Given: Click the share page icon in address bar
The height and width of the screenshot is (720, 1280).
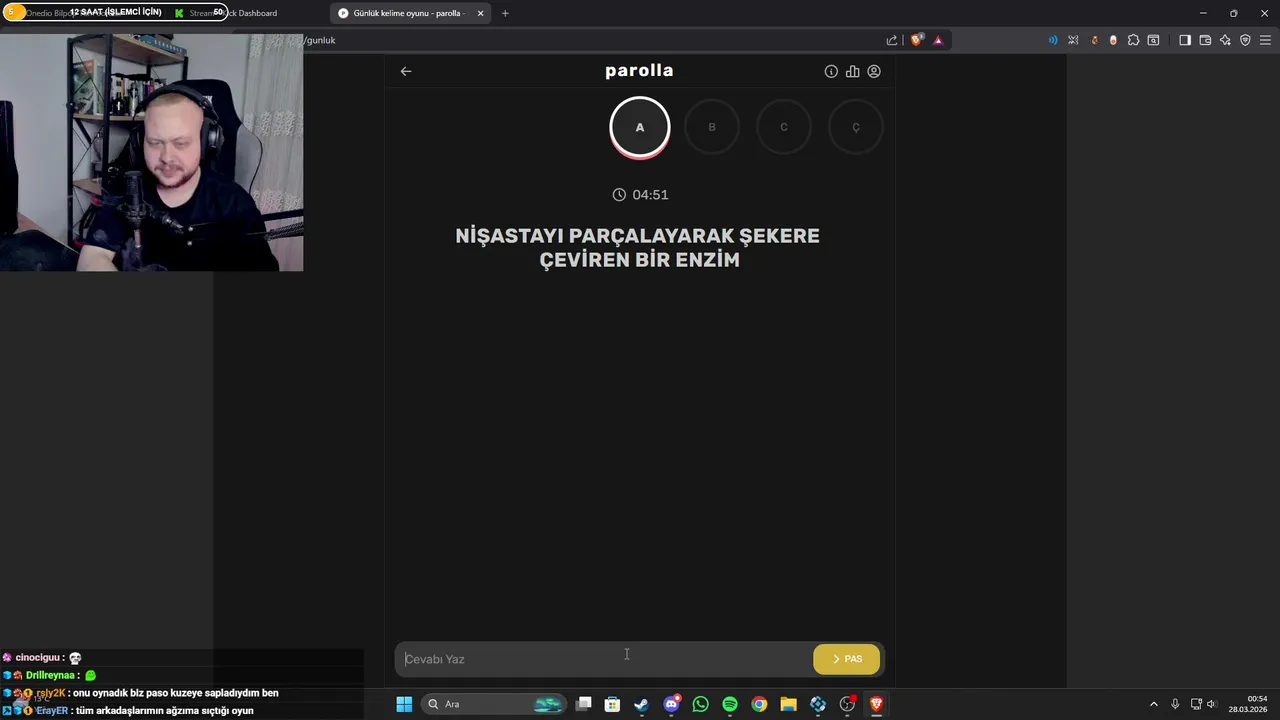Looking at the screenshot, I should pyautogui.click(x=892, y=40).
